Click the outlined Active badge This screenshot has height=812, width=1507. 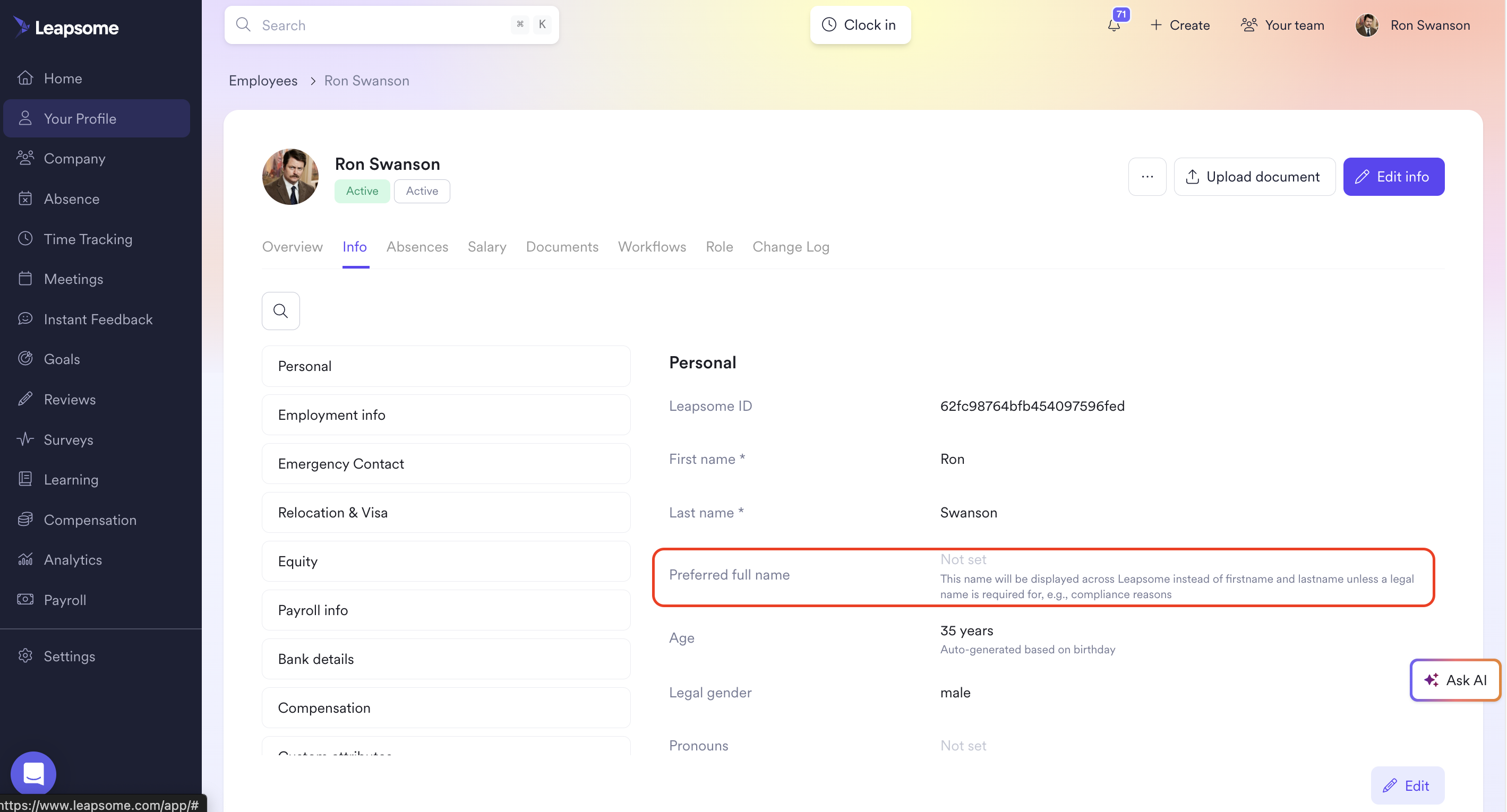point(422,191)
